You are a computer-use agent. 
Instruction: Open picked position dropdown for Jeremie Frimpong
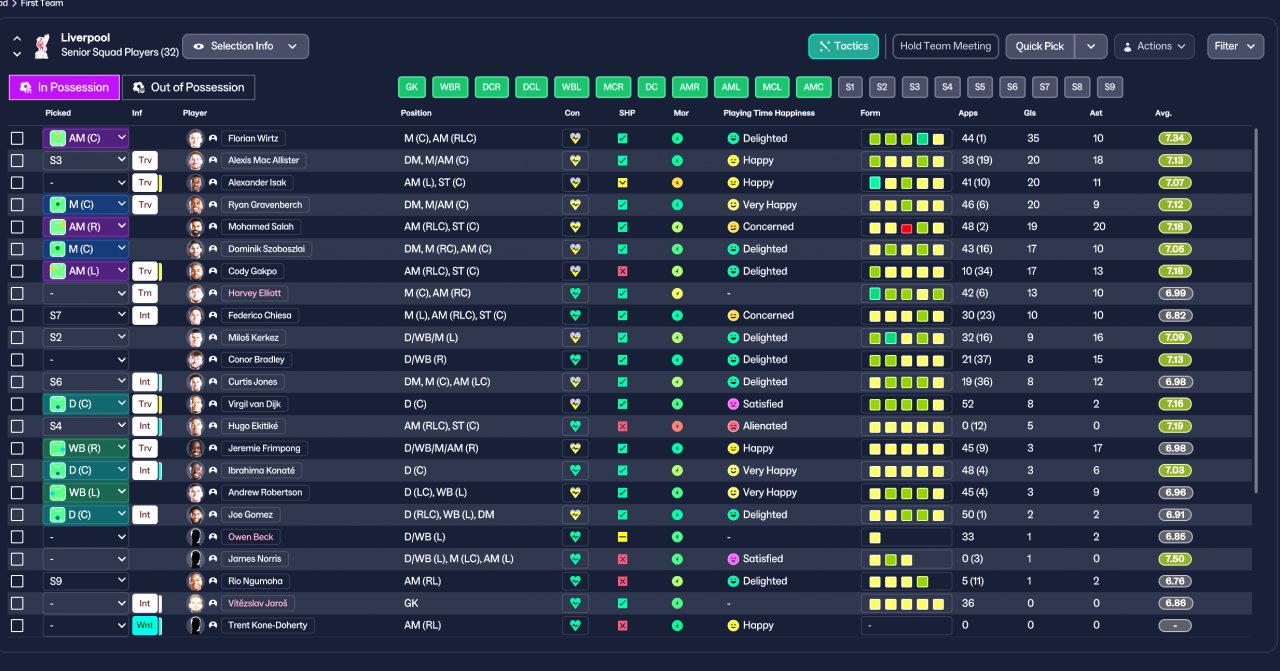coord(86,449)
